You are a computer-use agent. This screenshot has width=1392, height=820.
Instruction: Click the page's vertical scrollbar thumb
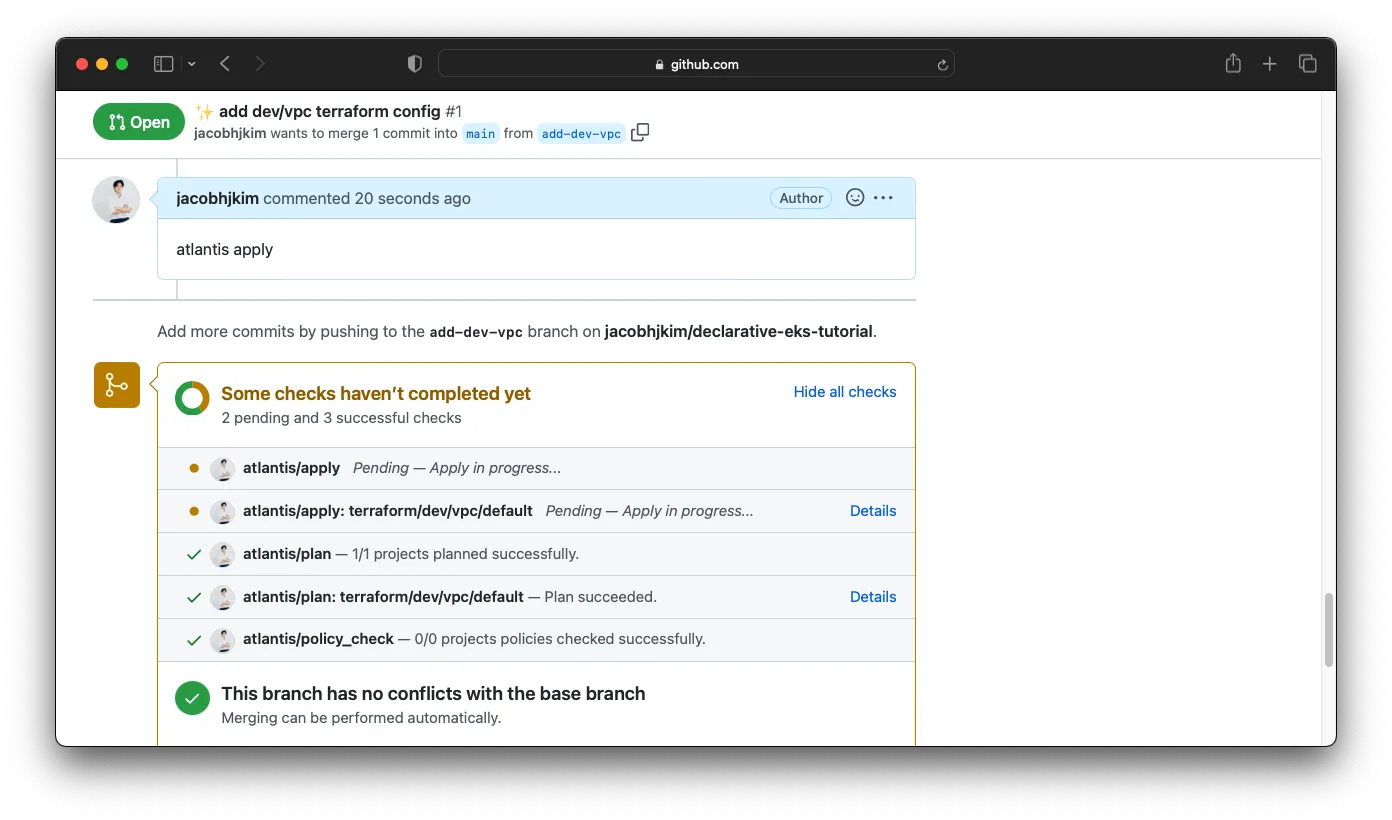click(1328, 630)
